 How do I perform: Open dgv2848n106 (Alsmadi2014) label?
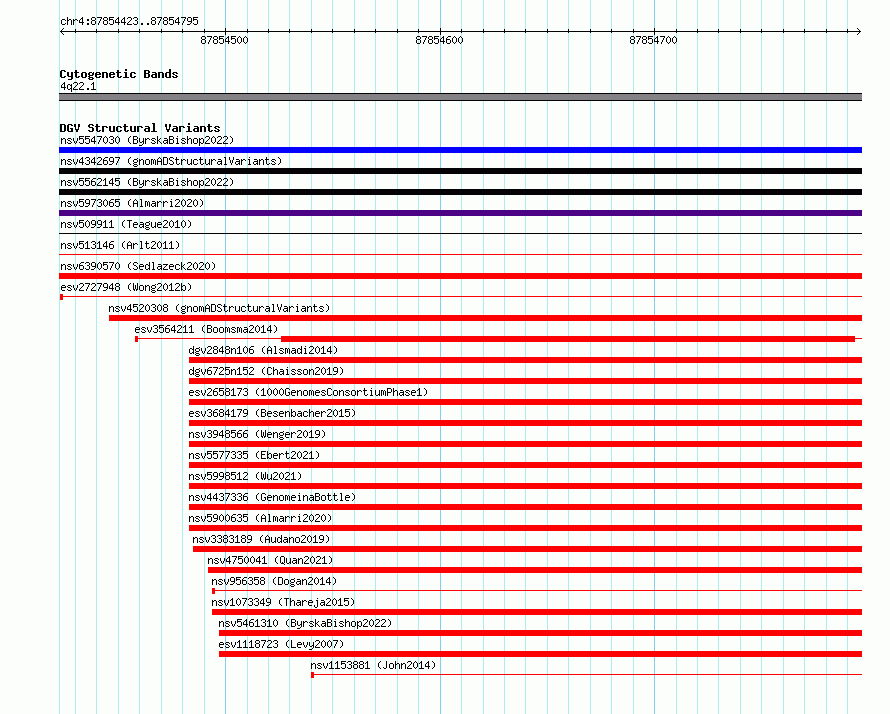tap(263, 350)
